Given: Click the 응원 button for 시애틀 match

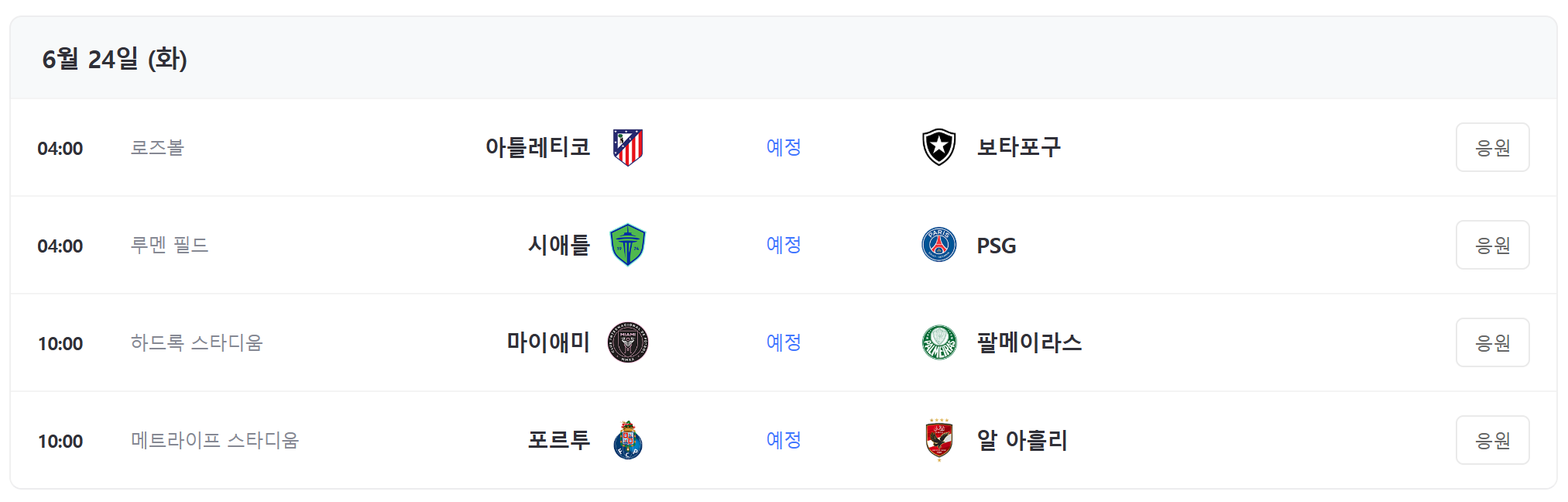Looking at the screenshot, I should (x=1493, y=245).
